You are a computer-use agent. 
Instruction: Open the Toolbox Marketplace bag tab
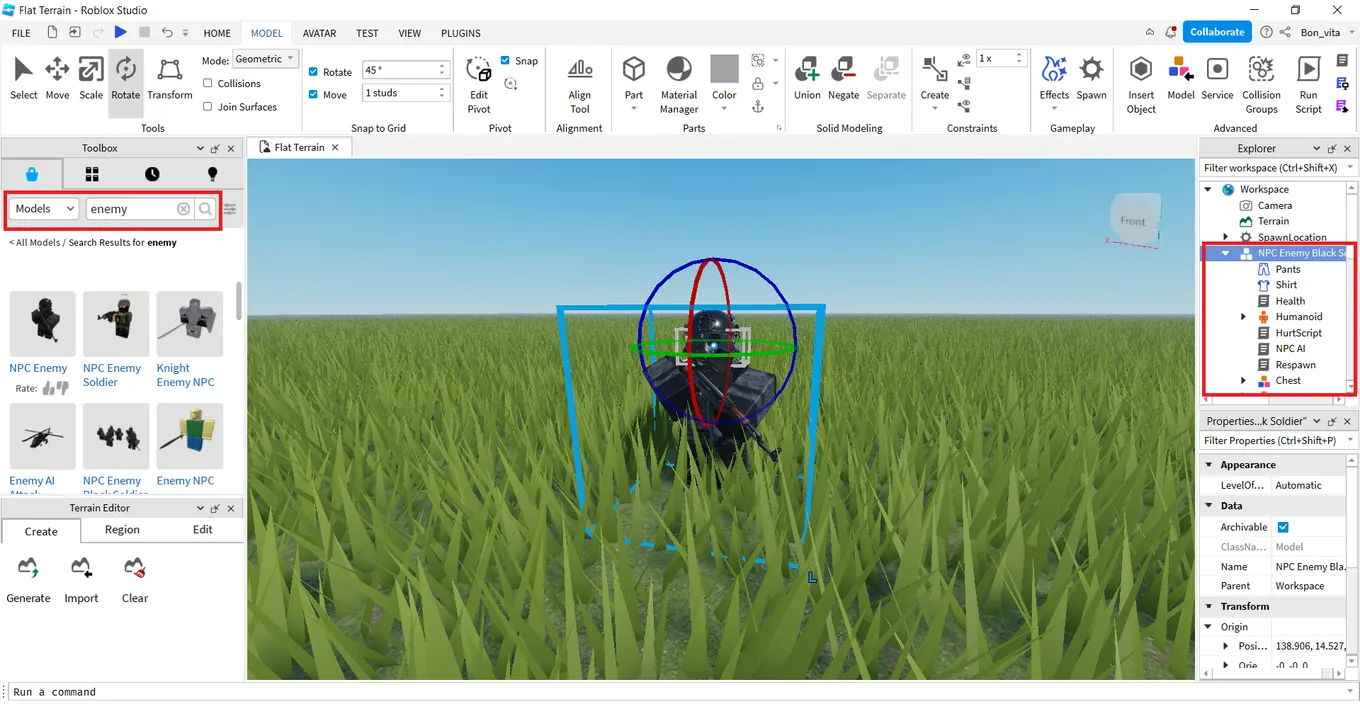32,174
